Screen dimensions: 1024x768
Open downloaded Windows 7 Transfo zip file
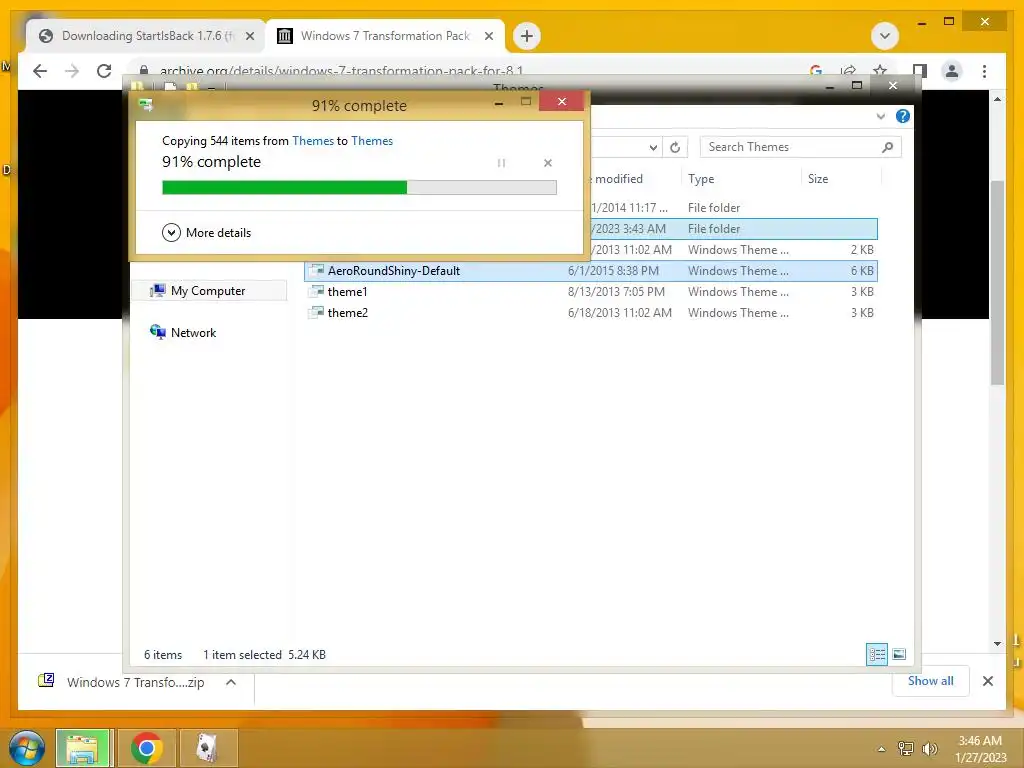point(121,682)
